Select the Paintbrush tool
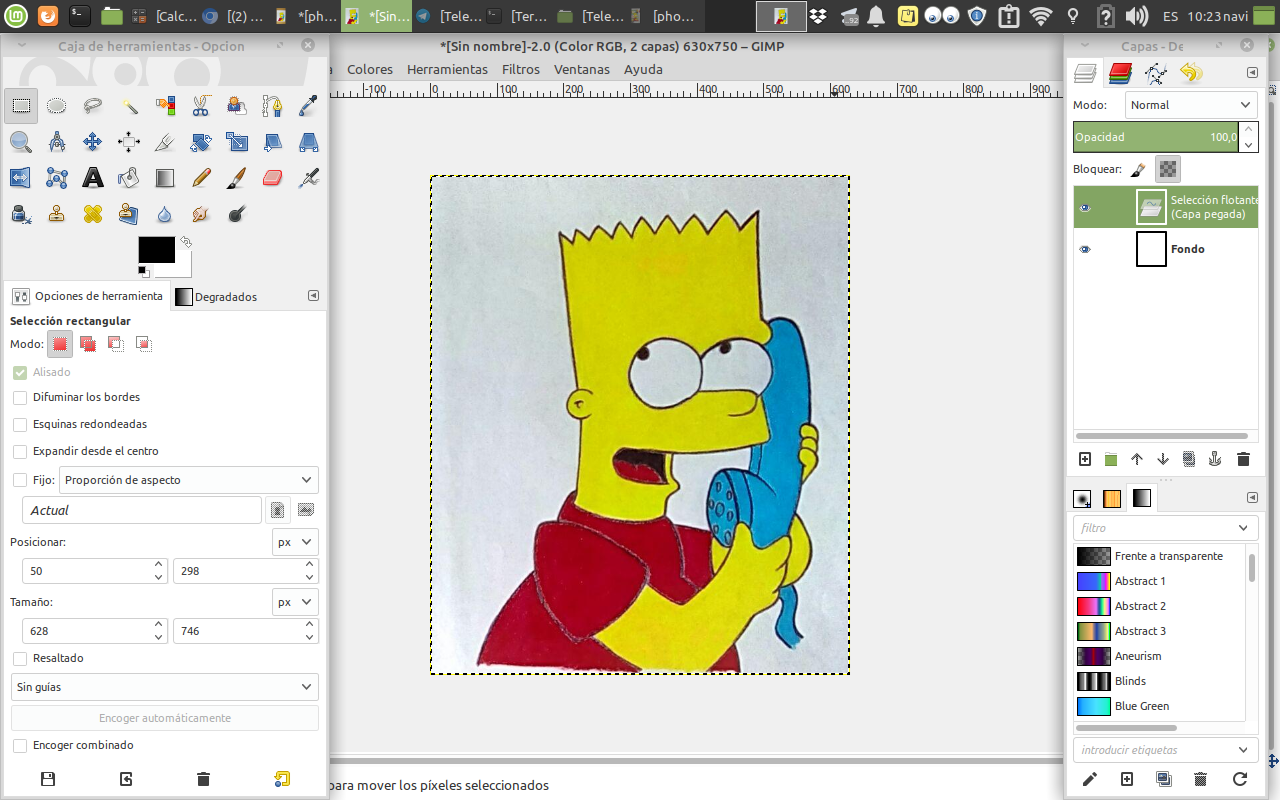1280x800 pixels. point(237,177)
